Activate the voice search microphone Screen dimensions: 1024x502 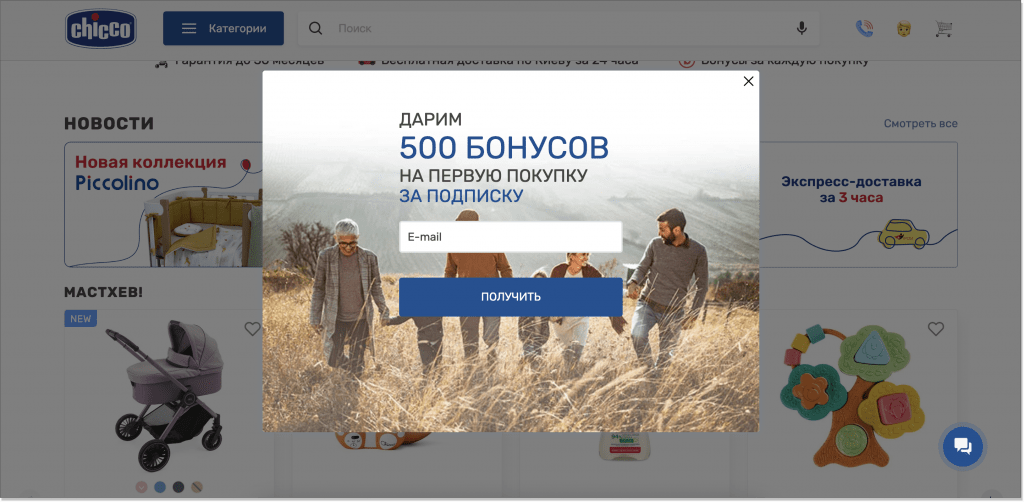801,28
